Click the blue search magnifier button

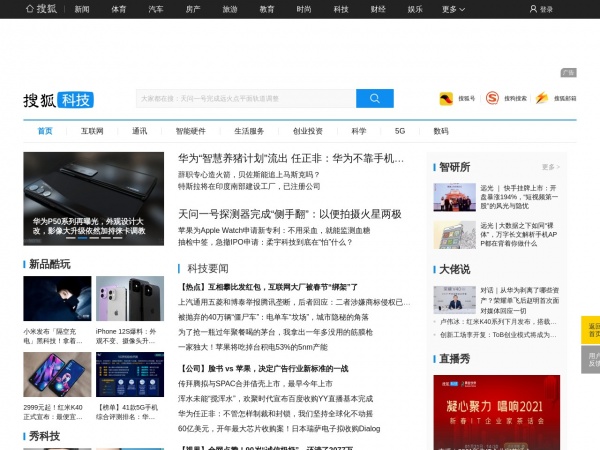tap(375, 98)
